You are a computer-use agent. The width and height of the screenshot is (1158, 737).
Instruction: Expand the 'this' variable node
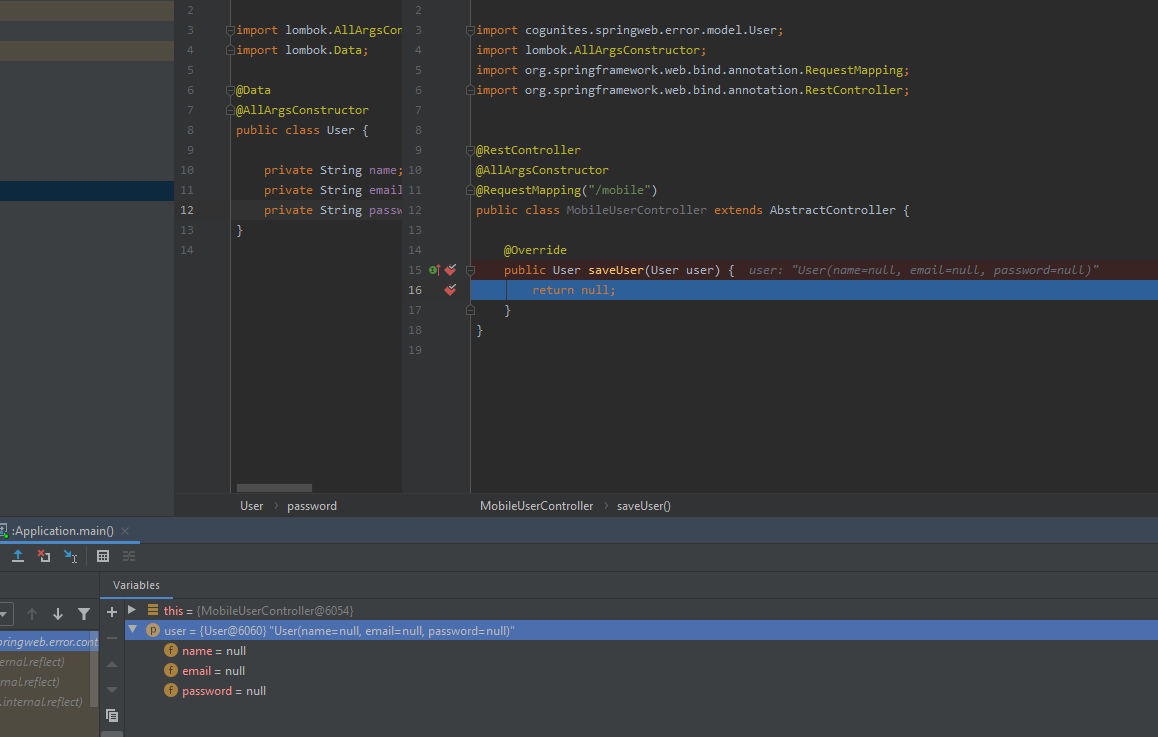[x=132, y=610]
